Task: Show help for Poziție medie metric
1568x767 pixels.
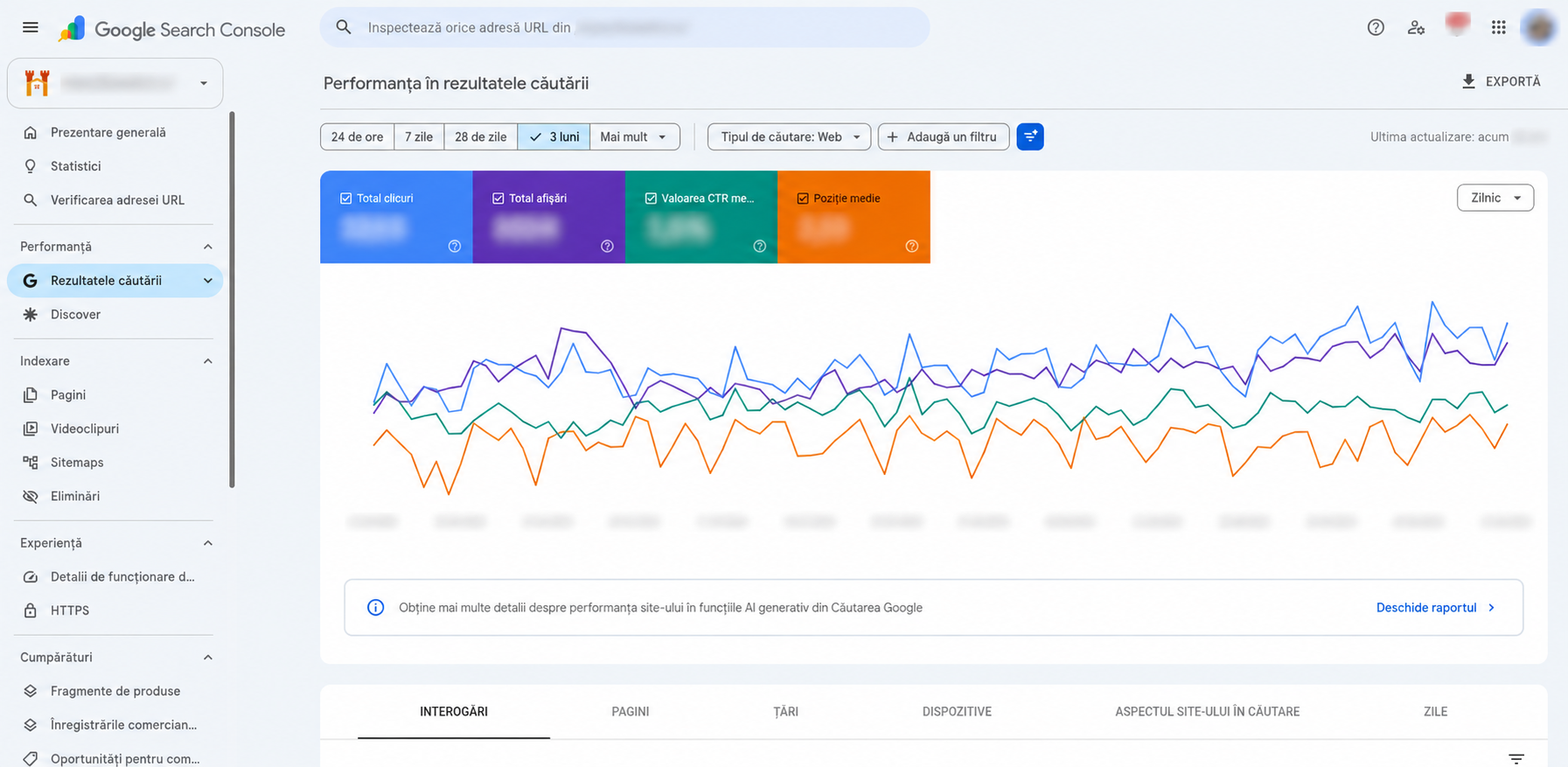Action: (x=911, y=247)
